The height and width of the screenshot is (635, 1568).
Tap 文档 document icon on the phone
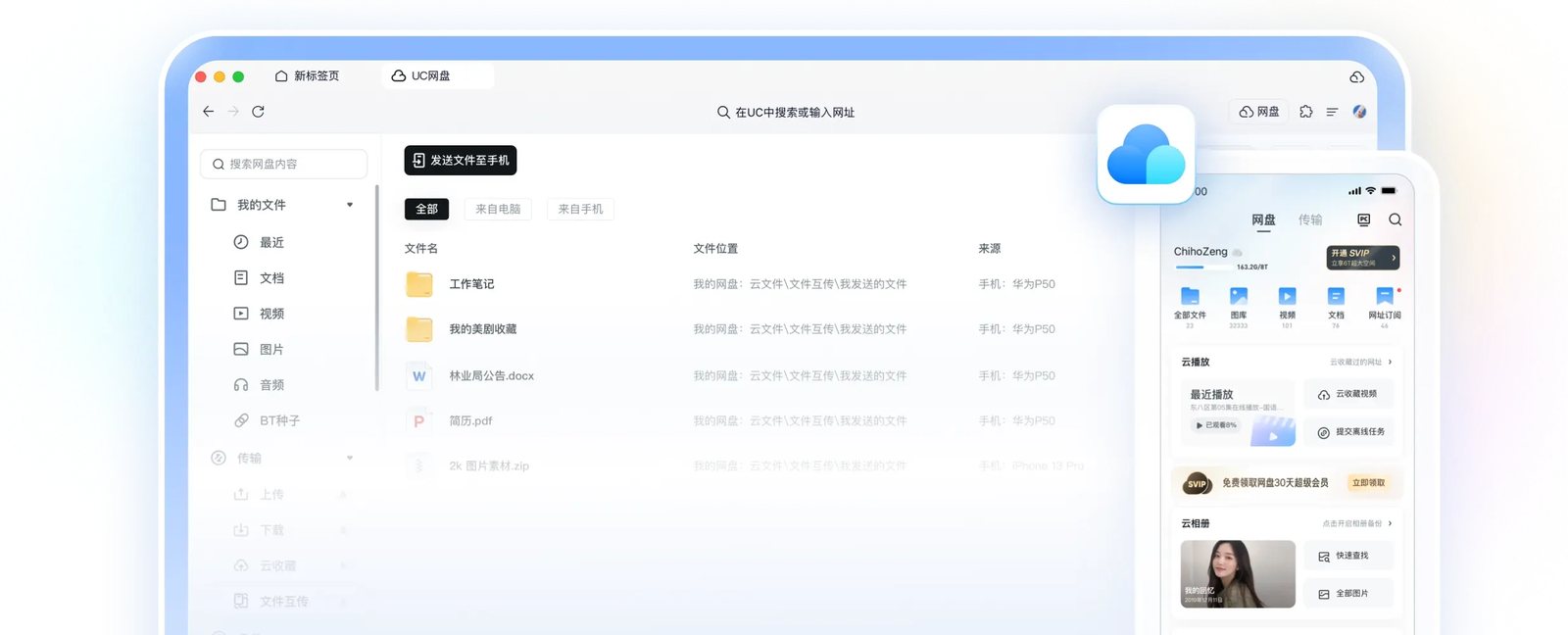(x=1336, y=296)
